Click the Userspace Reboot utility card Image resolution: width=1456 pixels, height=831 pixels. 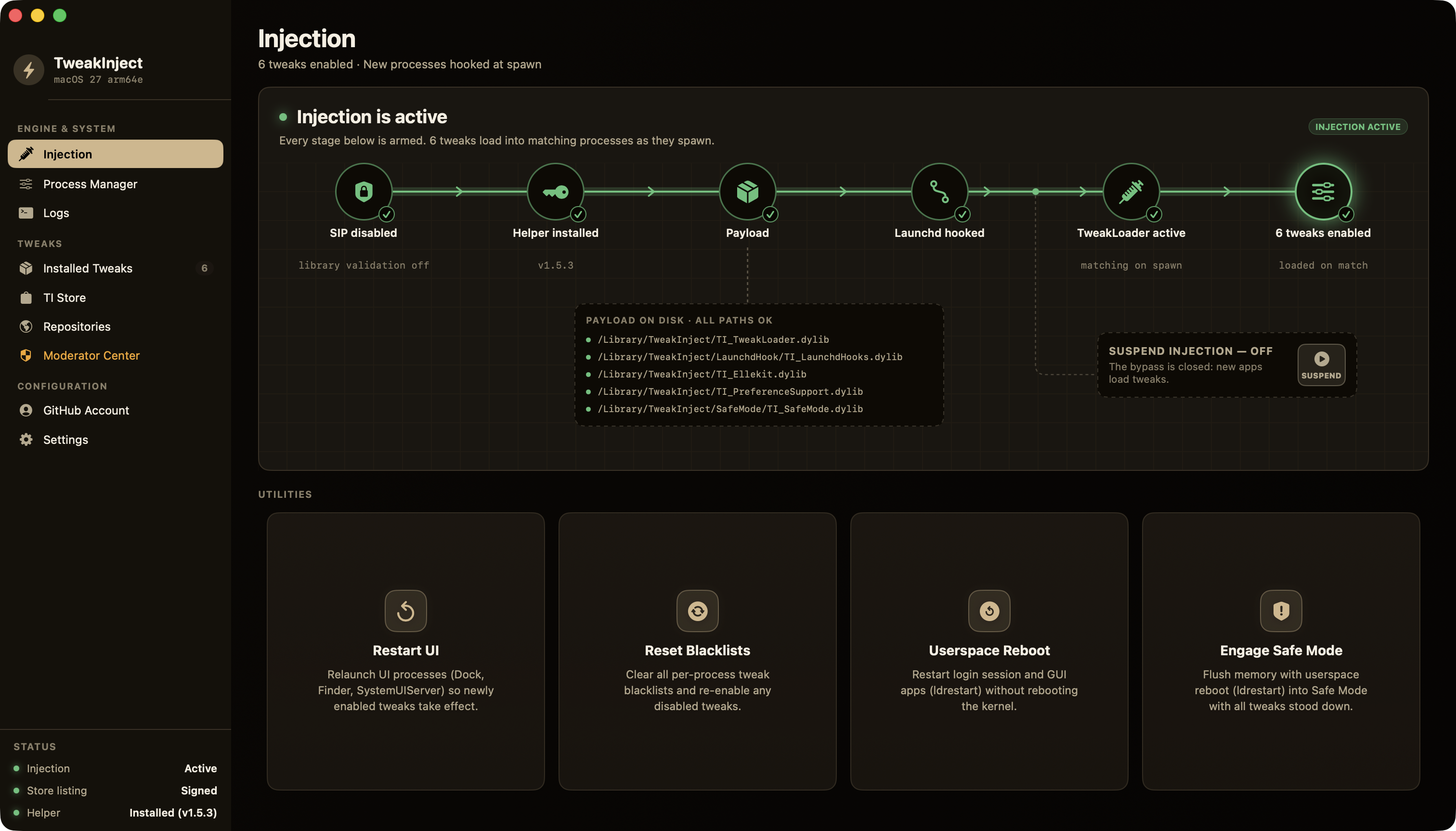989,651
